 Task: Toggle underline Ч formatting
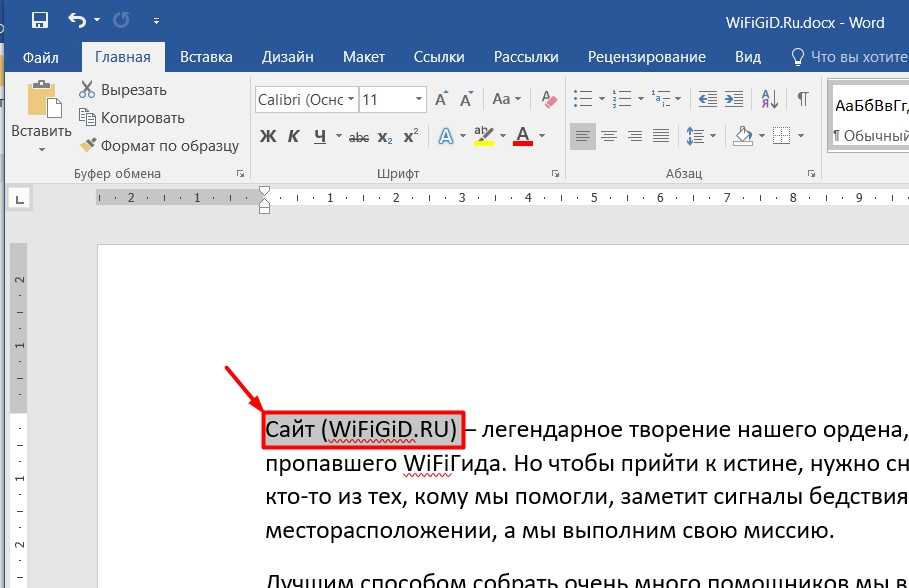tap(320, 136)
